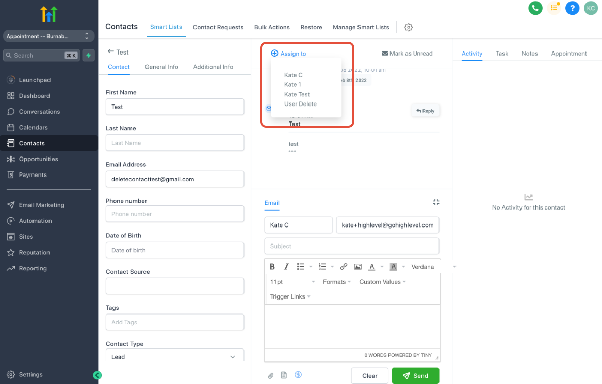Open the blue help question-mark icon
This screenshot has width=602, height=384.
click(x=572, y=8)
